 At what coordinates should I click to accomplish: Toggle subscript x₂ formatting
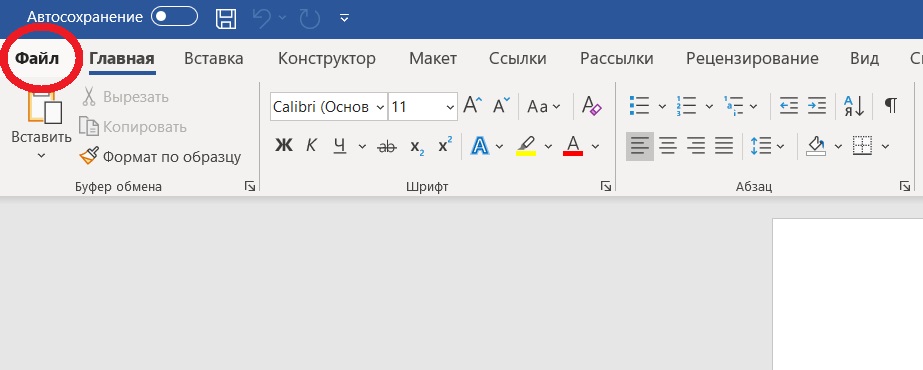tap(417, 147)
